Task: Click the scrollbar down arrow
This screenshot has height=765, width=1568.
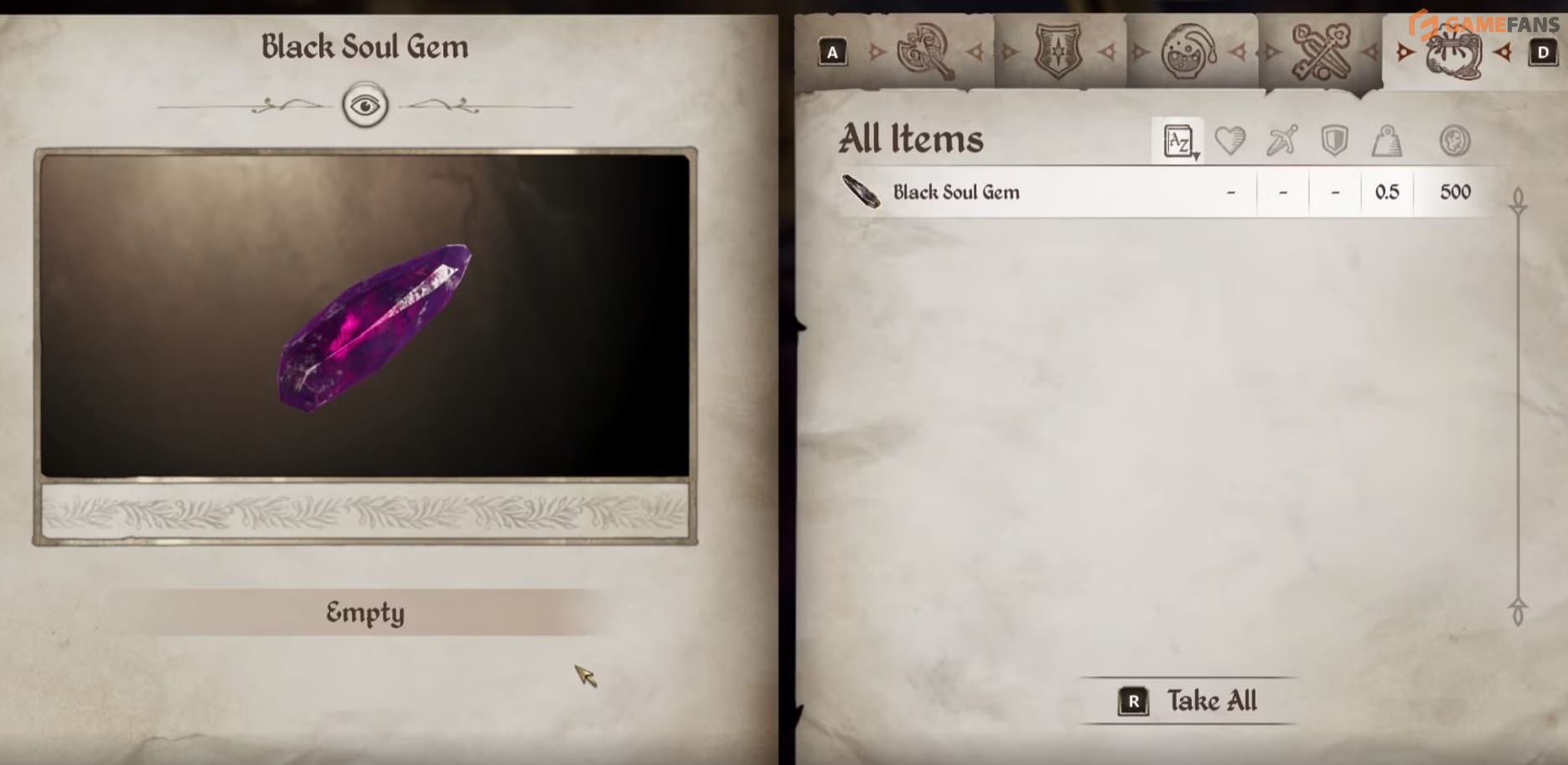Action: (x=1518, y=611)
